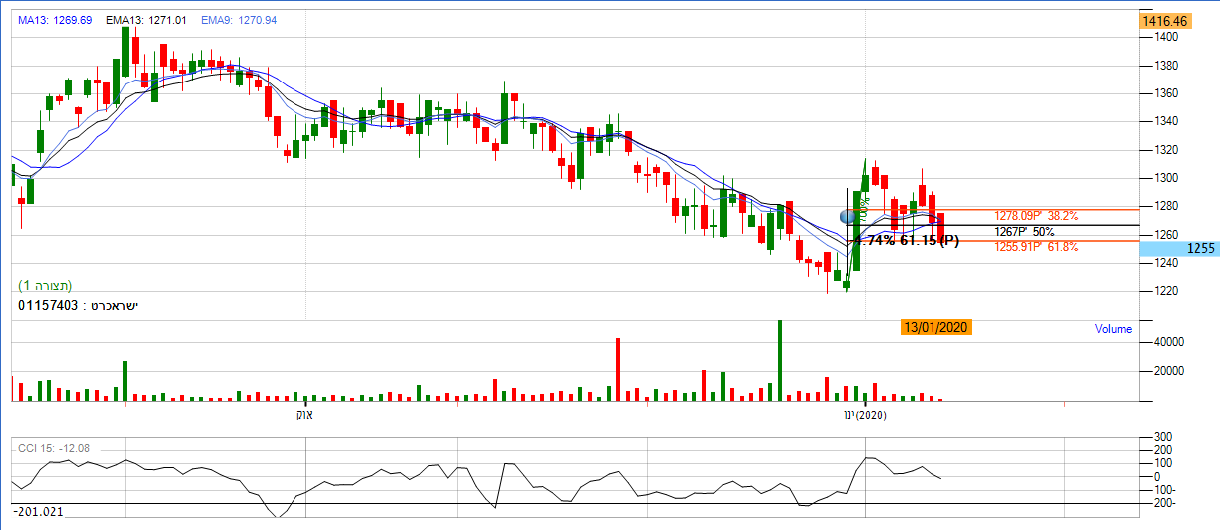Click the 01157403 security number
The width and height of the screenshot is (1220, 530).
(47, 303)
